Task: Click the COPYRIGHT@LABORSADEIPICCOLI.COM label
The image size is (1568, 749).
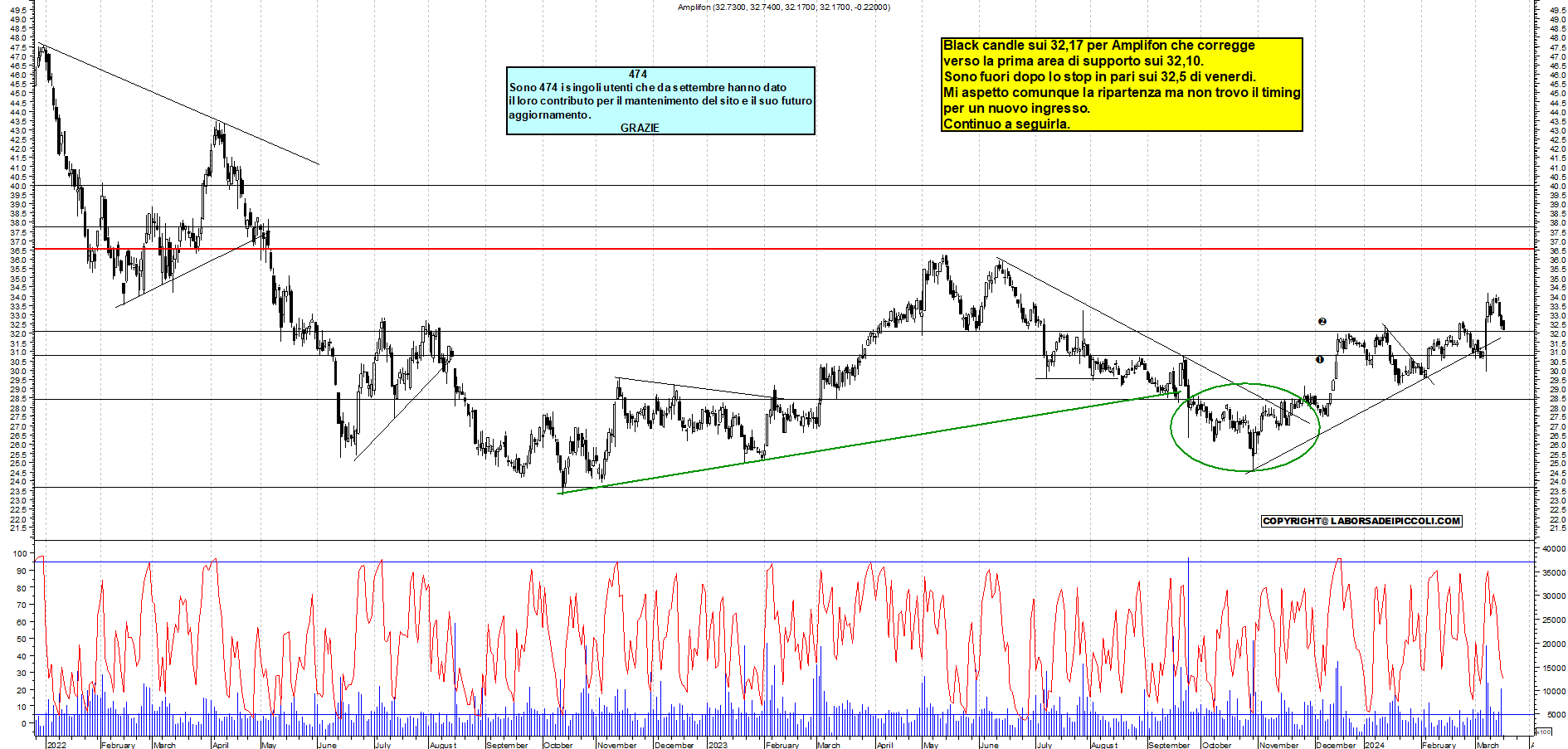Action: (1361, 521)
